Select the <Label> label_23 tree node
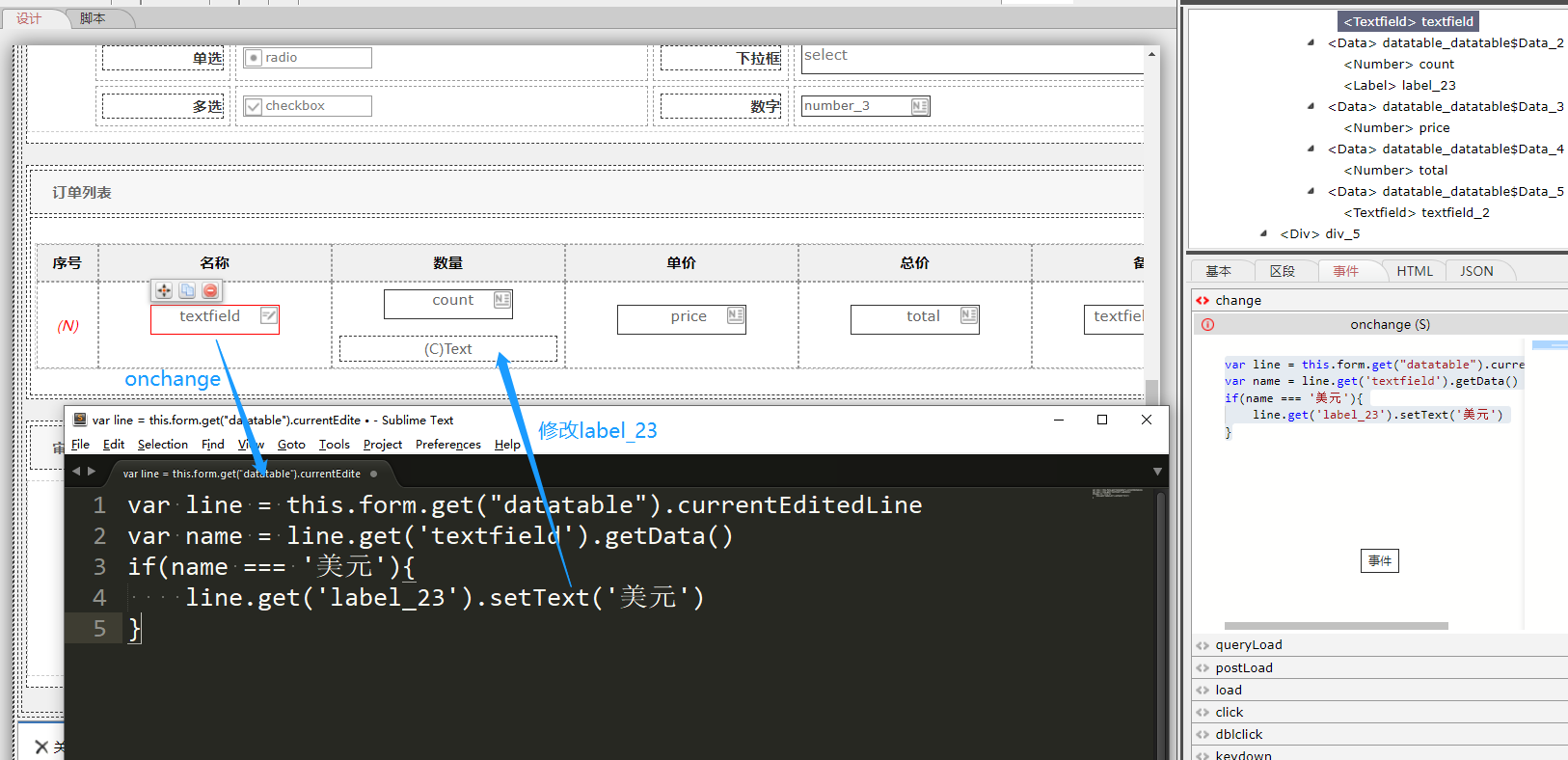Image resolution: width=1568 pixels, height=760 pixels. coord(1400,85)
